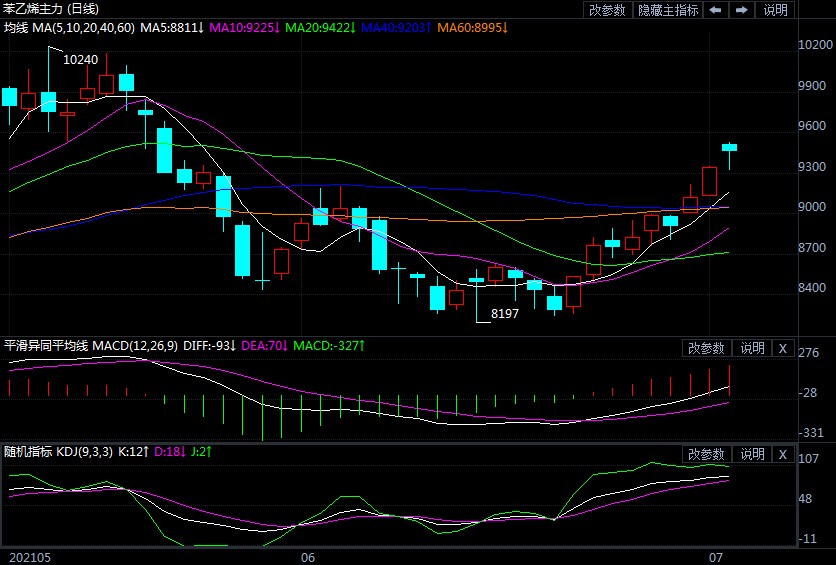
Task: Open 说明 in the MACD panel
Action: (x=752, y=348)
